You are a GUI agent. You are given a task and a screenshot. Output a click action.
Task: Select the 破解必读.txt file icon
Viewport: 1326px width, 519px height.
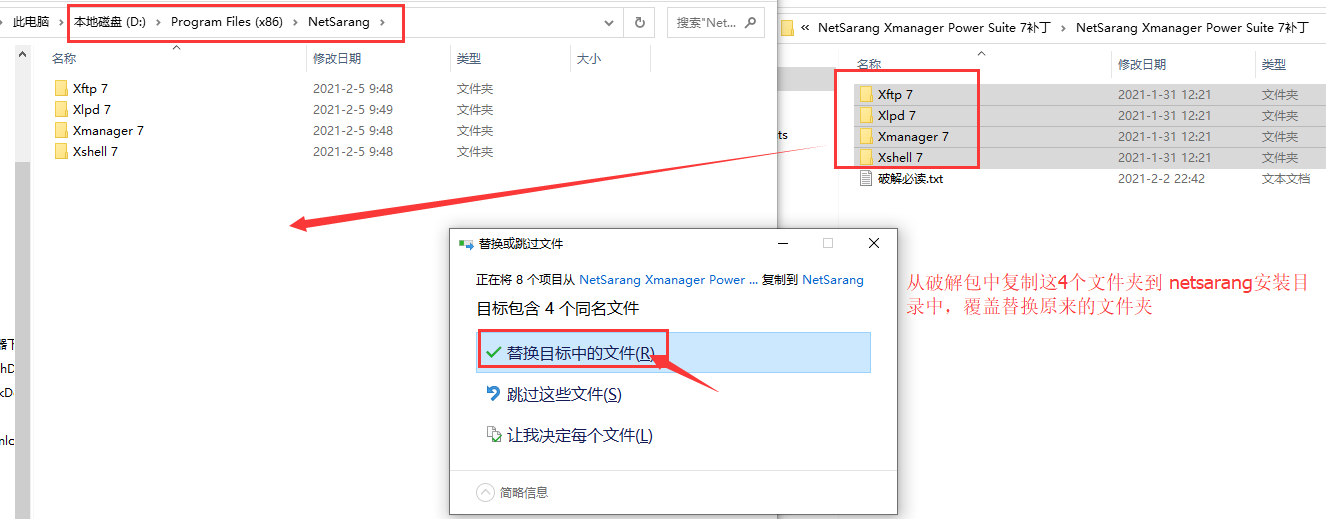[x=866, y=179]
